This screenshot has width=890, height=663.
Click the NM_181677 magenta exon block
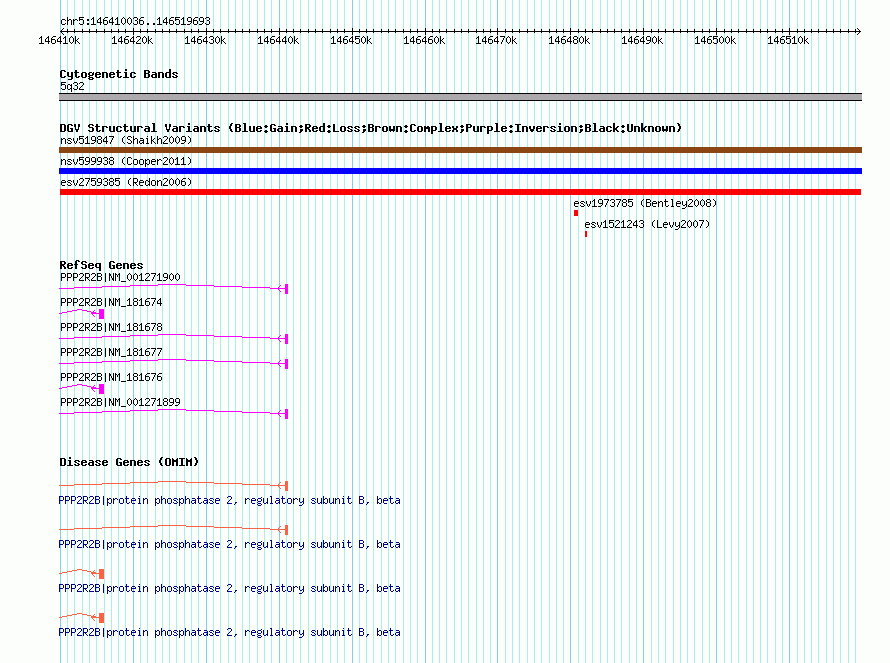click(x=287, y=364)
